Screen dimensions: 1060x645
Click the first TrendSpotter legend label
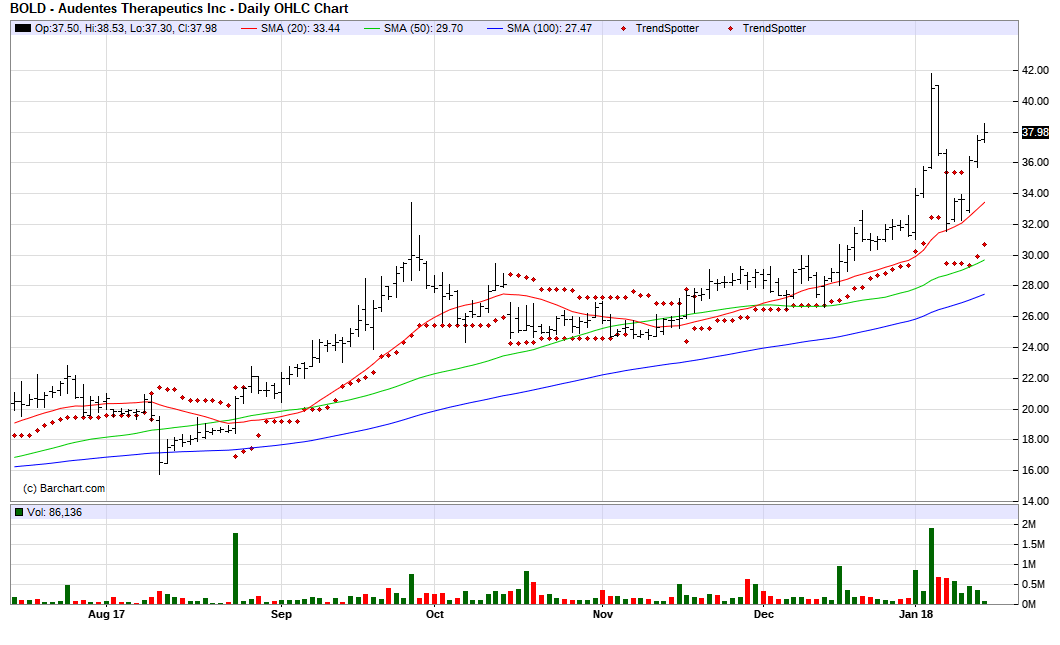point(667,28)
